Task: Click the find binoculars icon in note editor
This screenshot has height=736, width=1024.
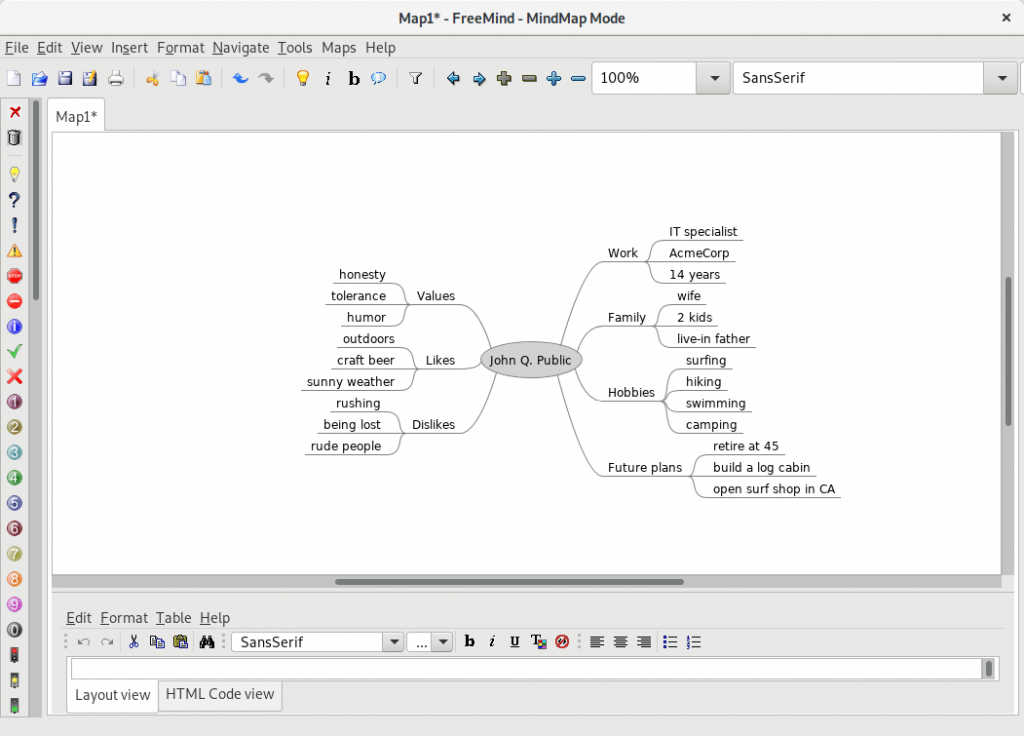Action: [207, 642]
